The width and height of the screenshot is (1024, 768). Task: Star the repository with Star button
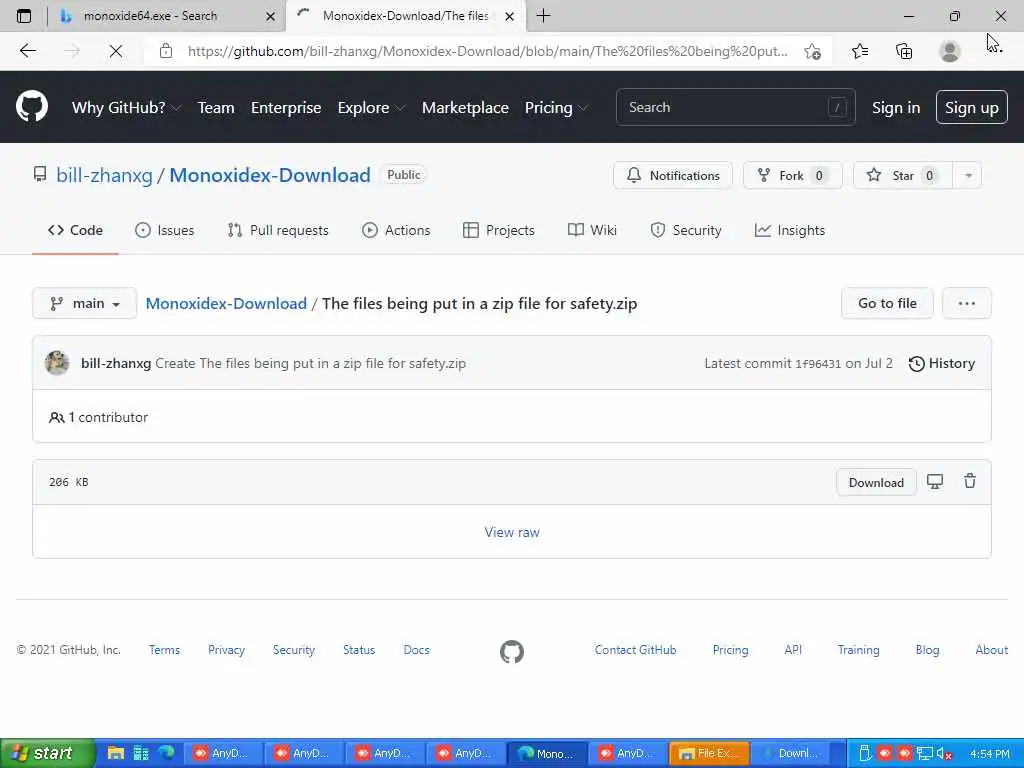[x=903, y=176]
